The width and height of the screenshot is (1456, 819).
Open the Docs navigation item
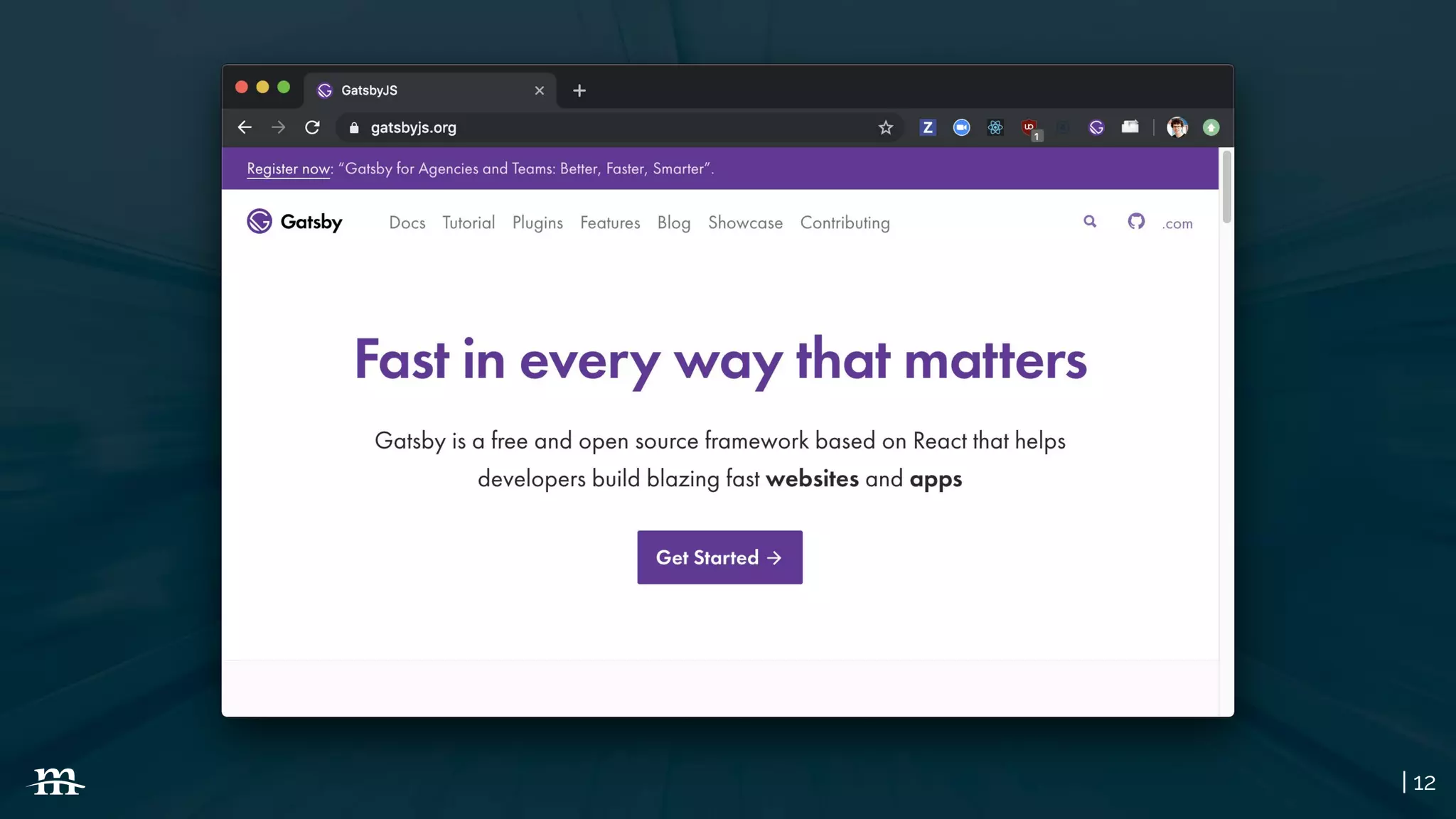tap(407, 223)
